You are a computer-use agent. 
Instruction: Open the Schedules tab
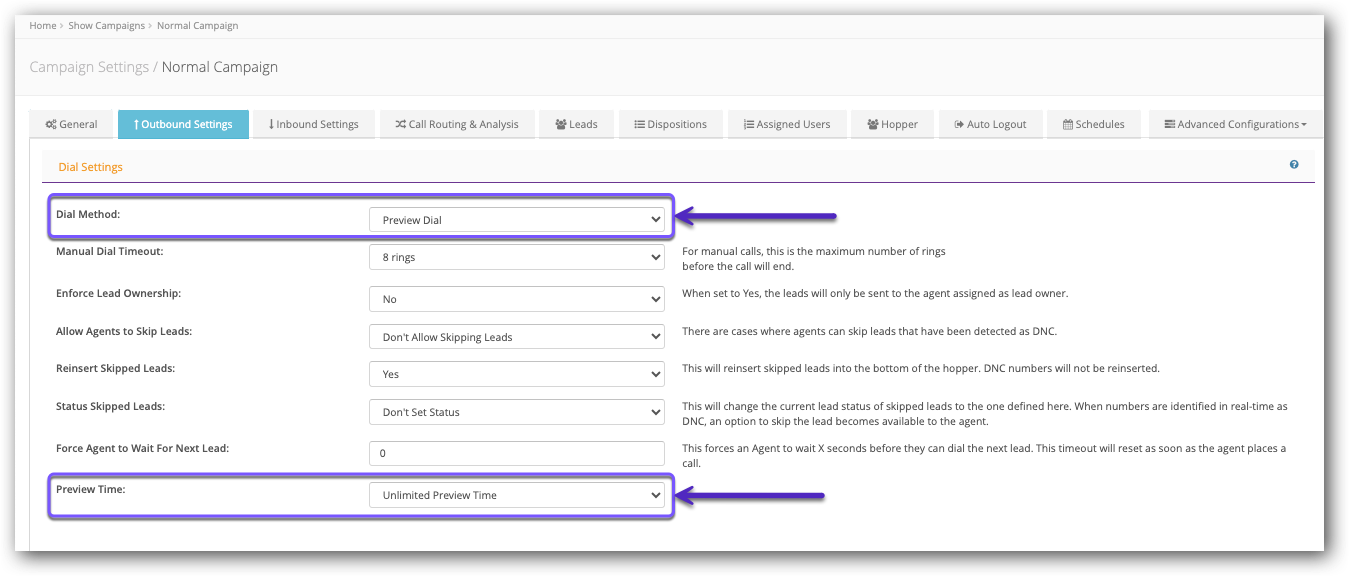pos(1093,124)
